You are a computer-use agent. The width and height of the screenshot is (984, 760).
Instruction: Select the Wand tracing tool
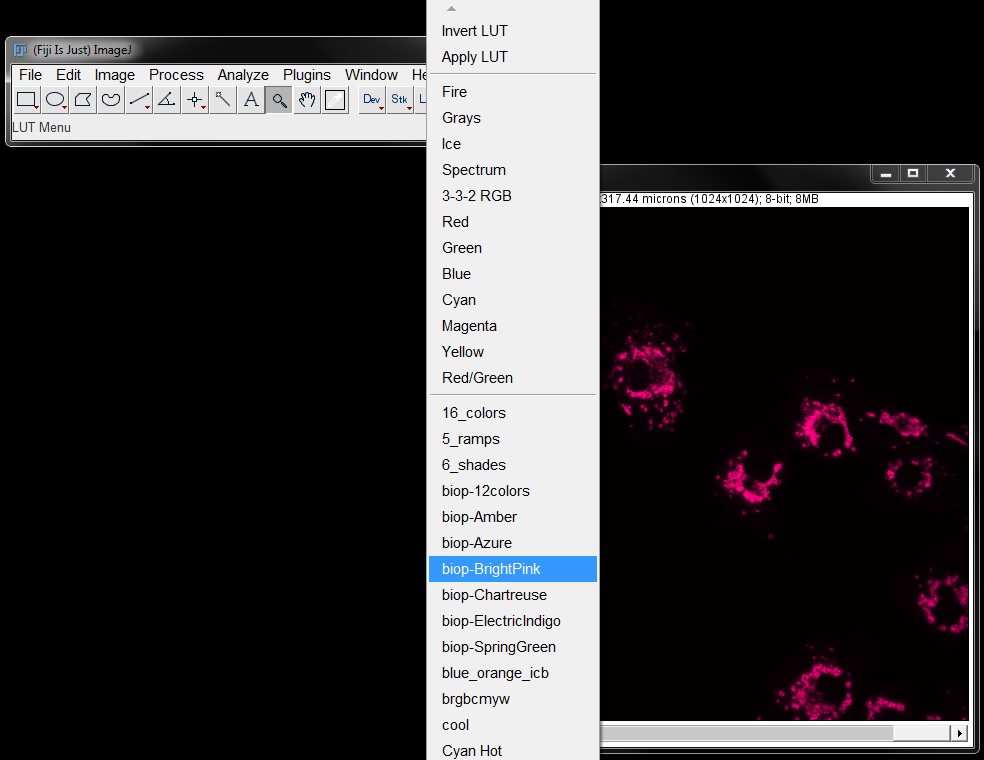(x=223, y=100)
